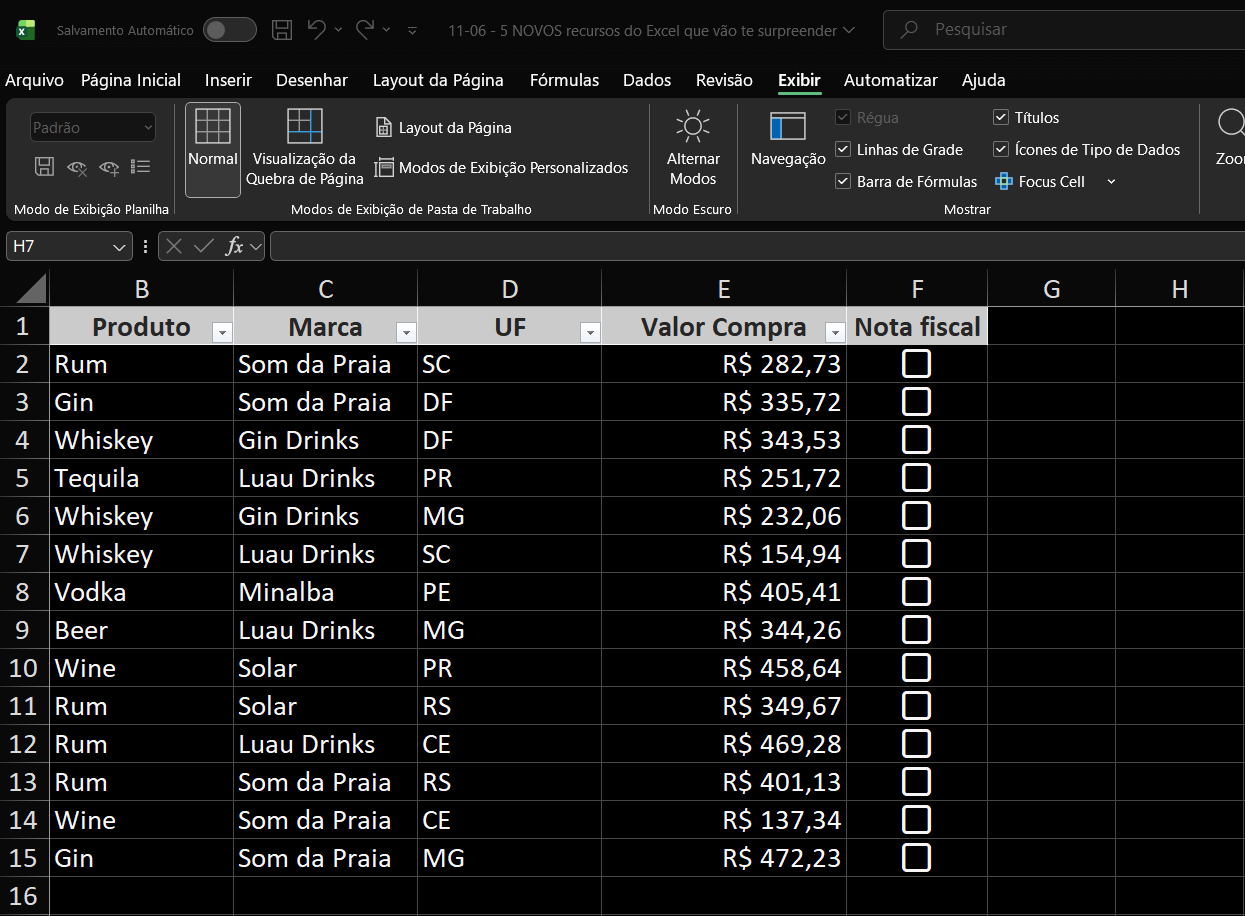
Task: Activate the Focus Cell feature
Action: (x=1040, y=182)
